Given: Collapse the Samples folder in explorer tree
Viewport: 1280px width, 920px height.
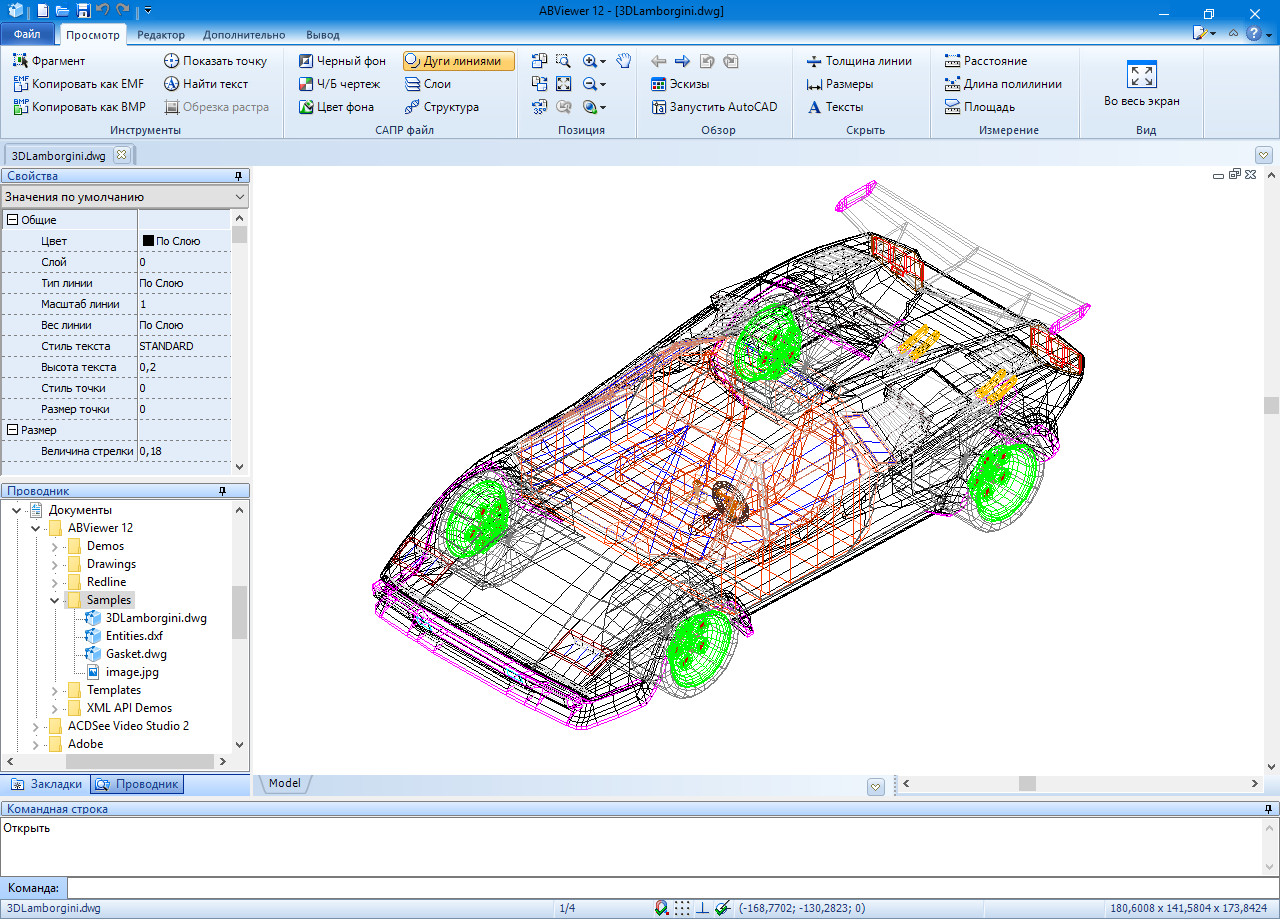Looking at the screenshot, I should tap(55, 600).
